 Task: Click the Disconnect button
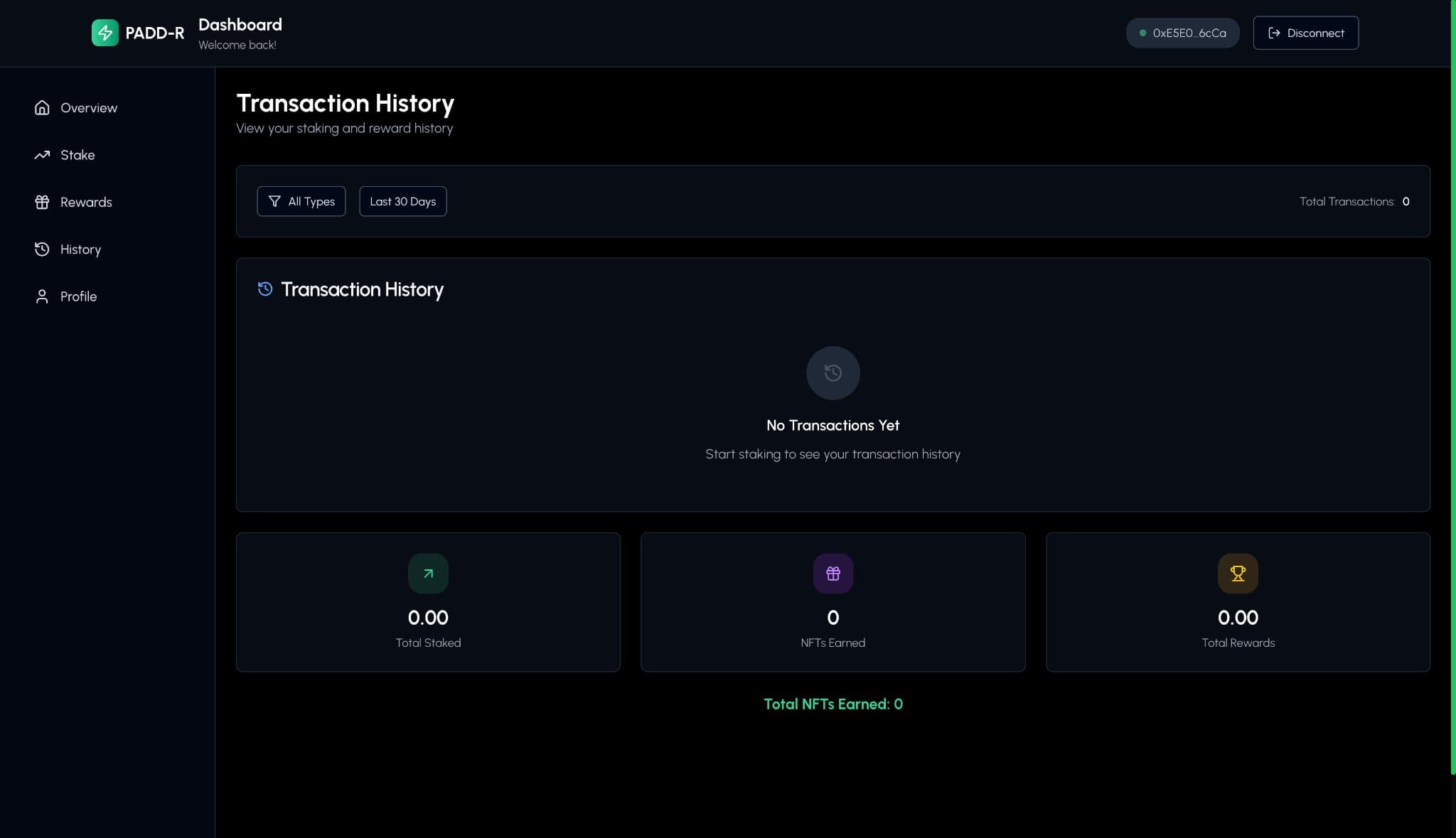1305,32
